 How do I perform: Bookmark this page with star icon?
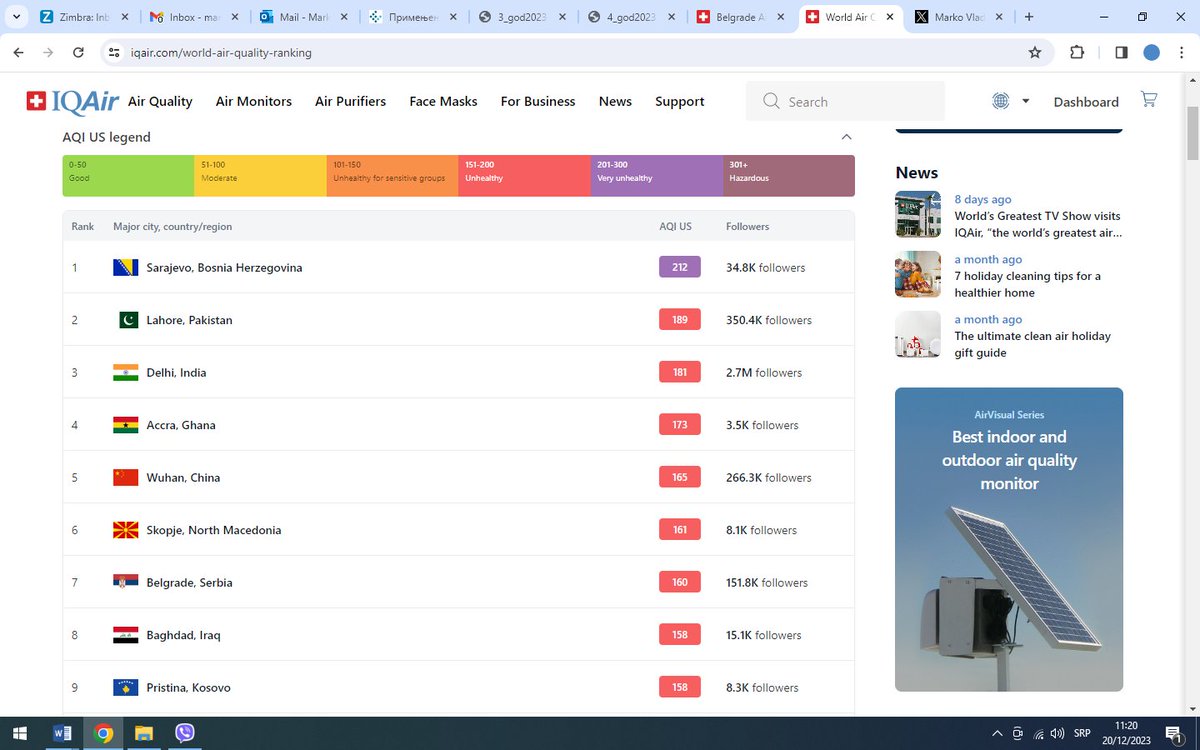click(x=1035, y=52)
